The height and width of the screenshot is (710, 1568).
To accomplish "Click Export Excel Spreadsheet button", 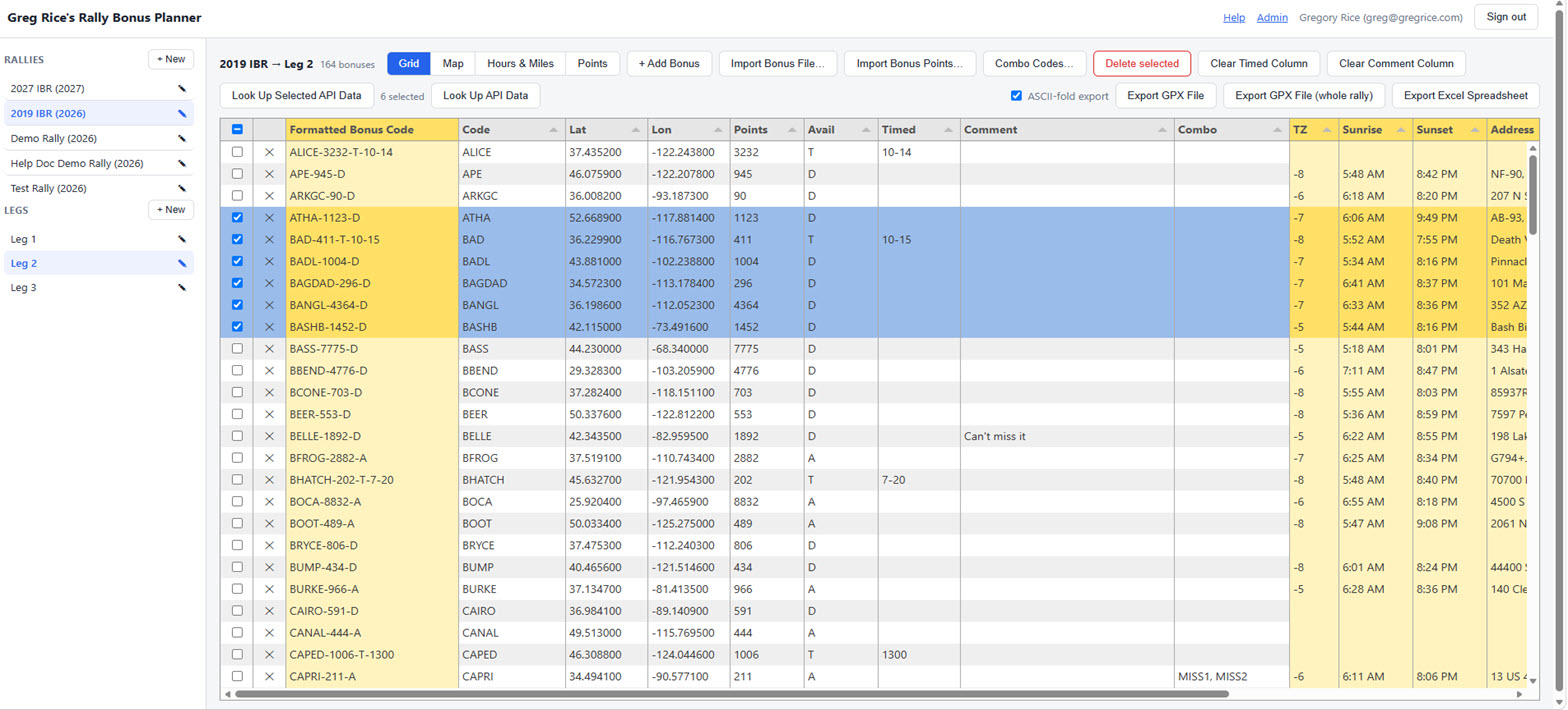I will 1465,96.
